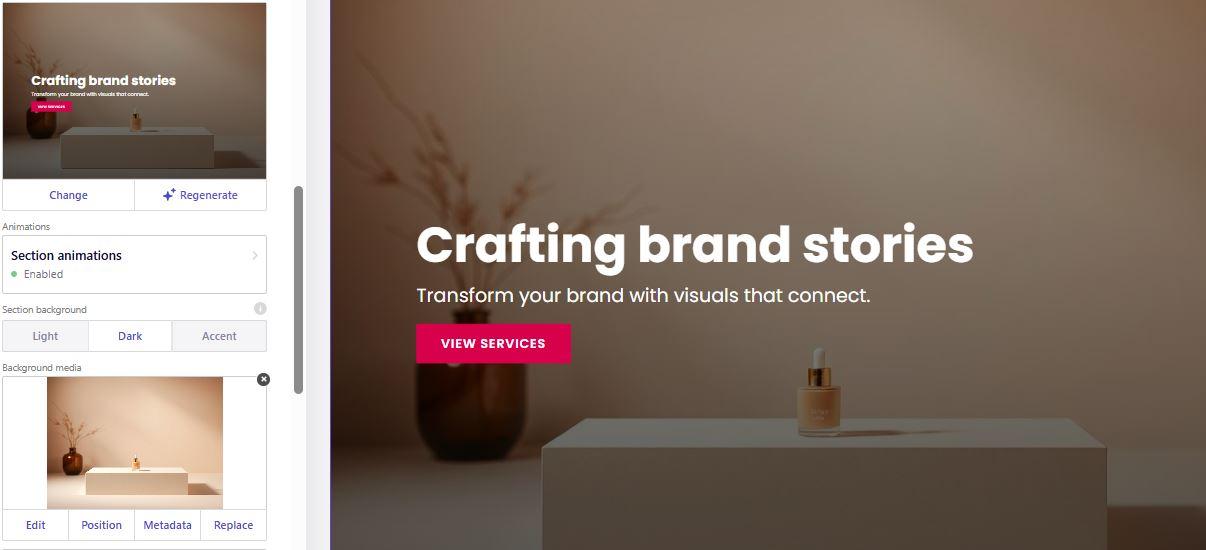This screenshot has height=550, width=1206.
Task: Select the Transform your brand subtitle text
Action: (643, 296)
